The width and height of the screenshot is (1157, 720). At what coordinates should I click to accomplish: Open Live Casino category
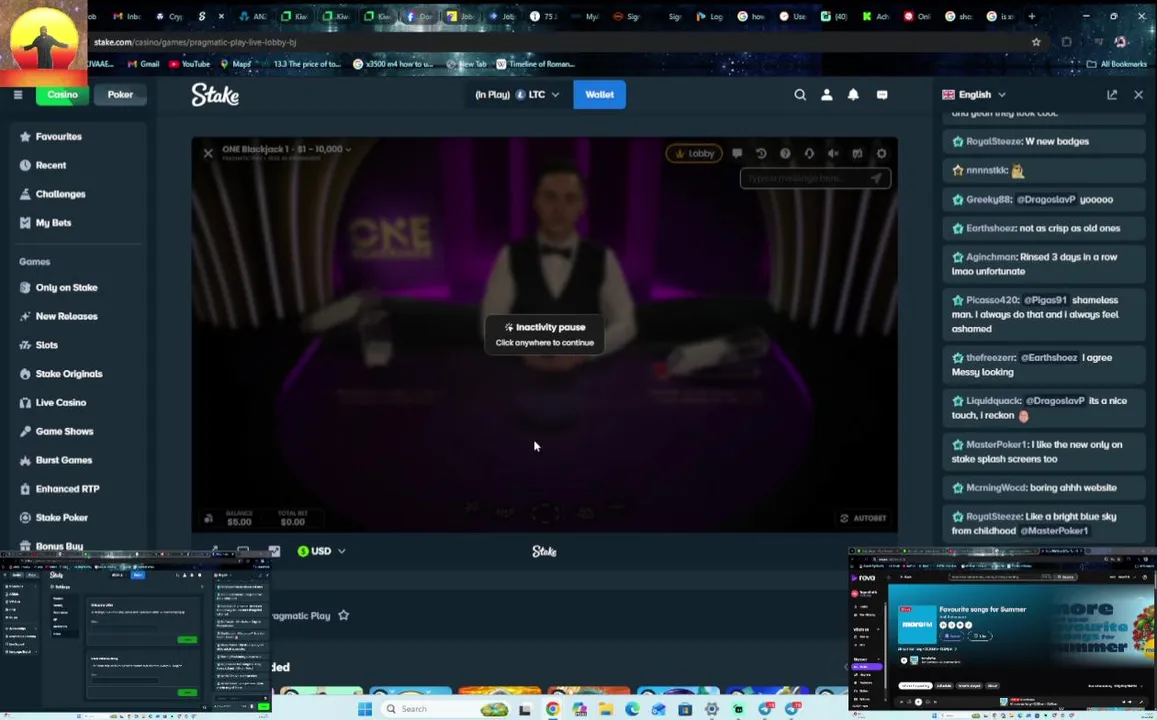[61, 403]
